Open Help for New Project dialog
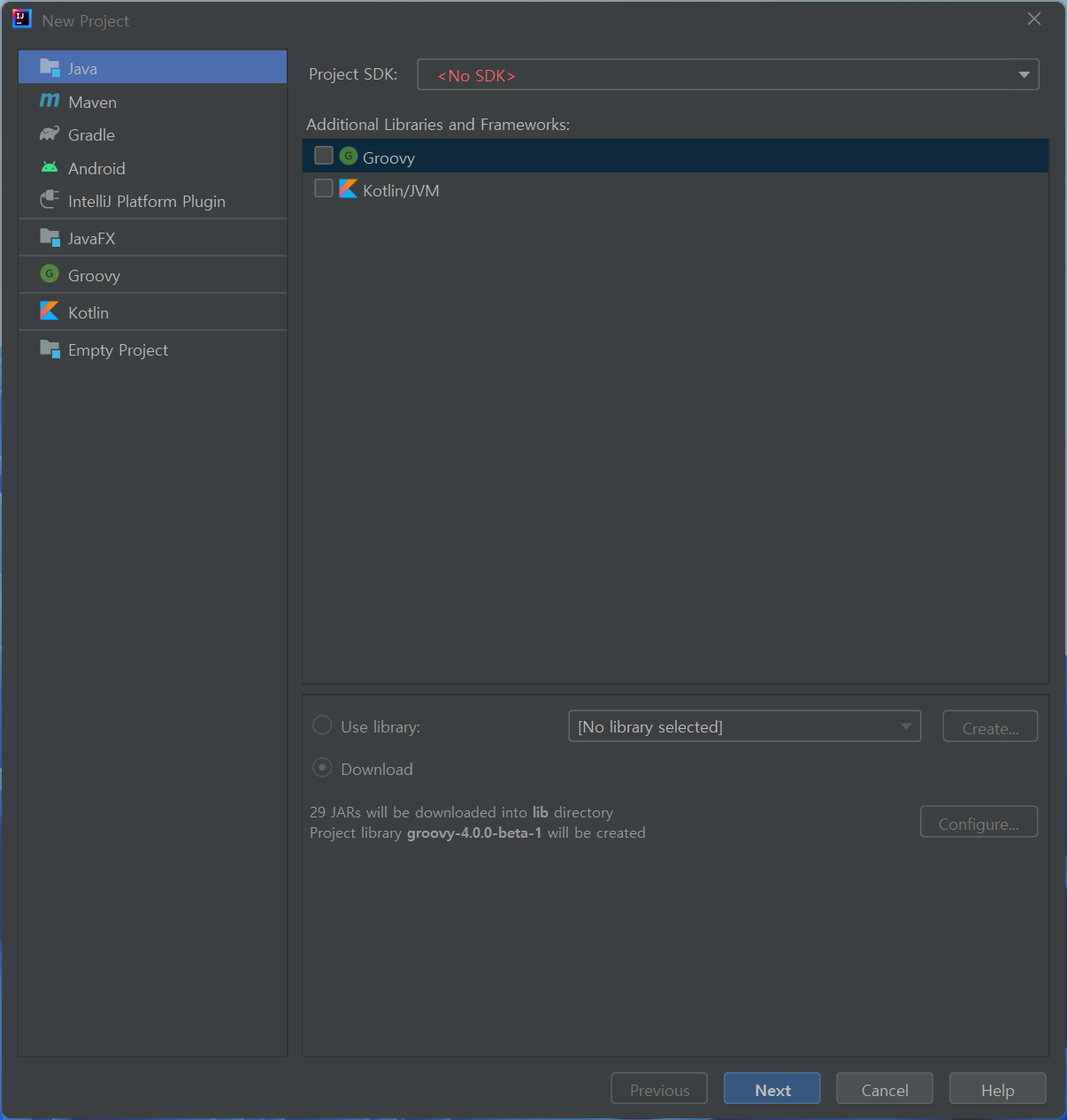Viewport: 1067px width, 1120px height. [x=997, y=1090]
